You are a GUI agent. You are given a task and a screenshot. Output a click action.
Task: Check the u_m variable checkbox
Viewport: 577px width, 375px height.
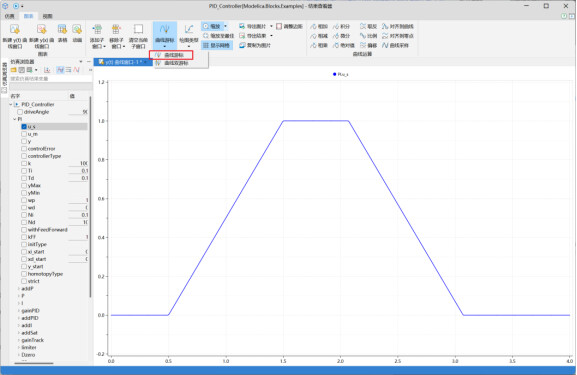click(24, 134)
